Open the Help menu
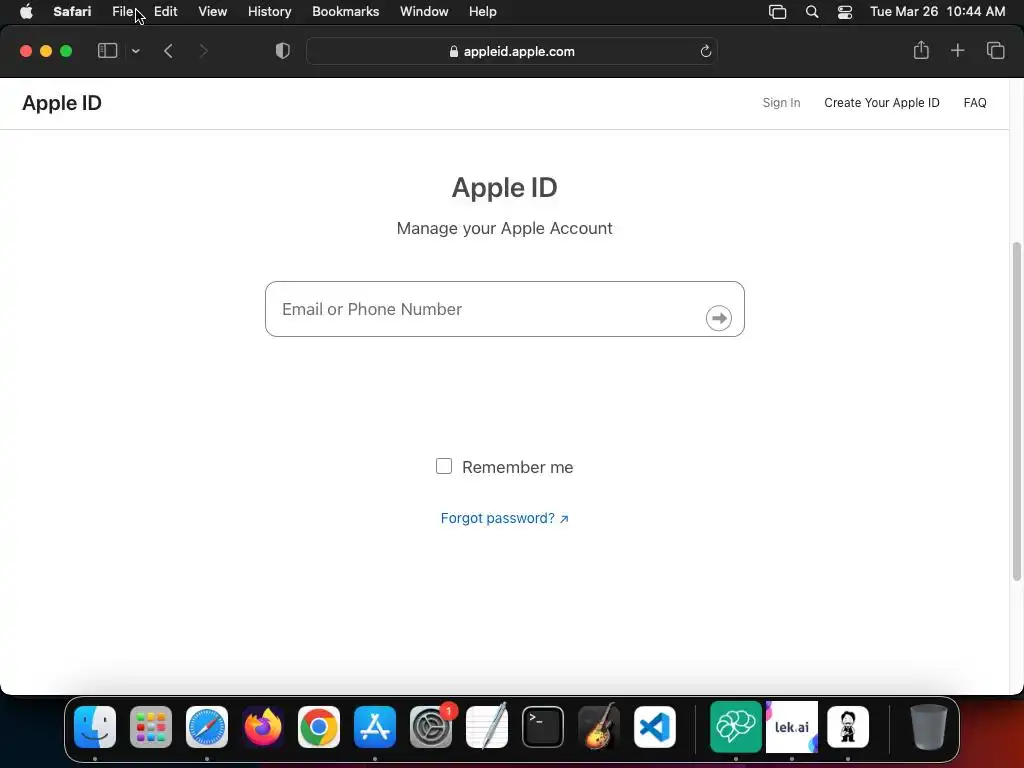1024x768 pixels. 483,12
